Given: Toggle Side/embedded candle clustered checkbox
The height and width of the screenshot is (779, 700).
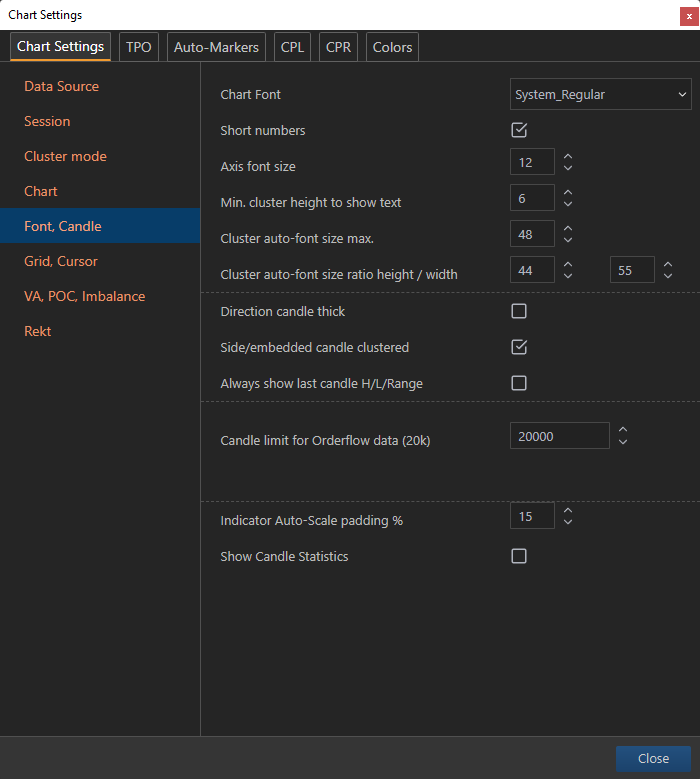Looking at the screenshot, I should tap(519, 347).
